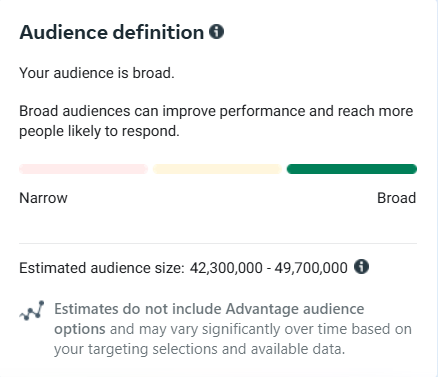This screenshot has width=438, height=377.
Task: Select the green broad segment of the meter
Action: coord(352,169)
